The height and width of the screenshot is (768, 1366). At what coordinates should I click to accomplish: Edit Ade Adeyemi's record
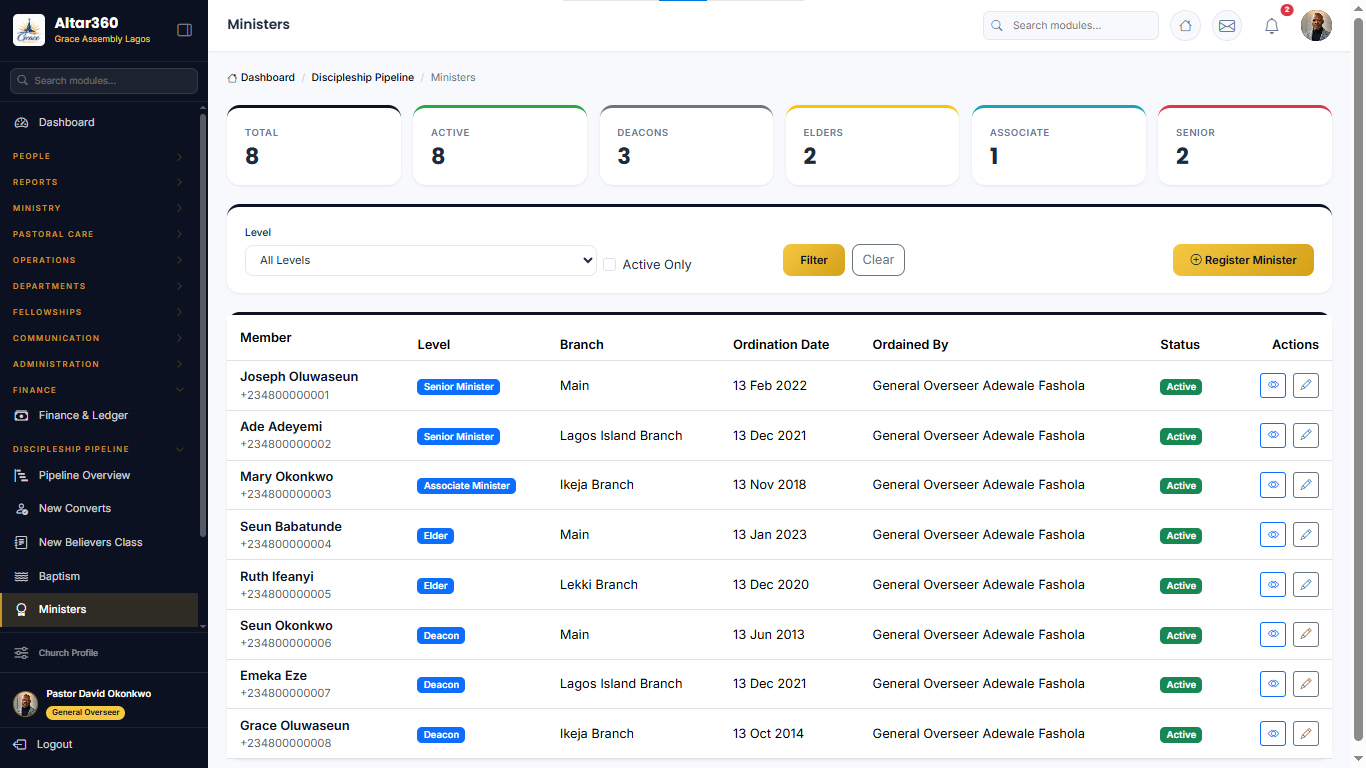point(1305,436)
